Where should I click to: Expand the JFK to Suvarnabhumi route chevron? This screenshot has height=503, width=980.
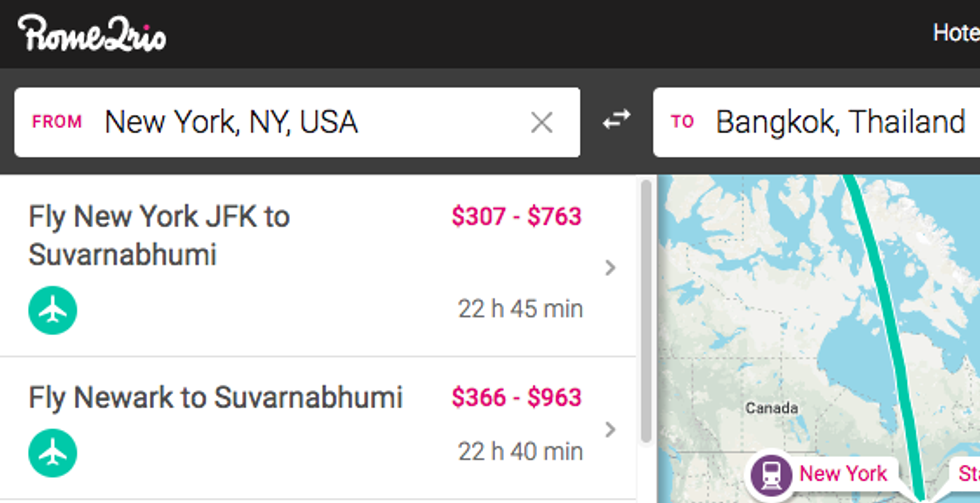point(610,267)
